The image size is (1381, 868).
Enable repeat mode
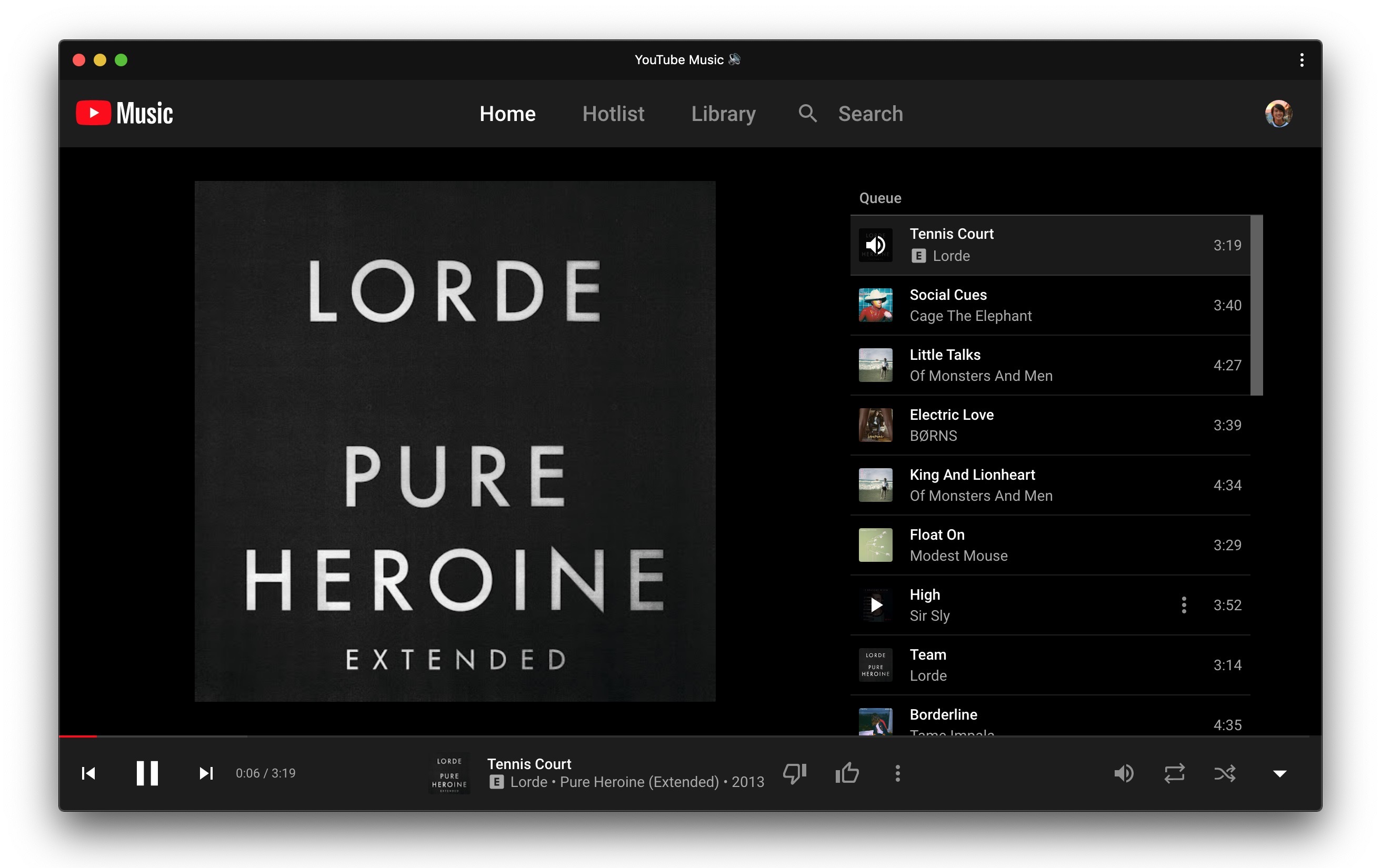pyautogui.click(x=1175, y=773)
